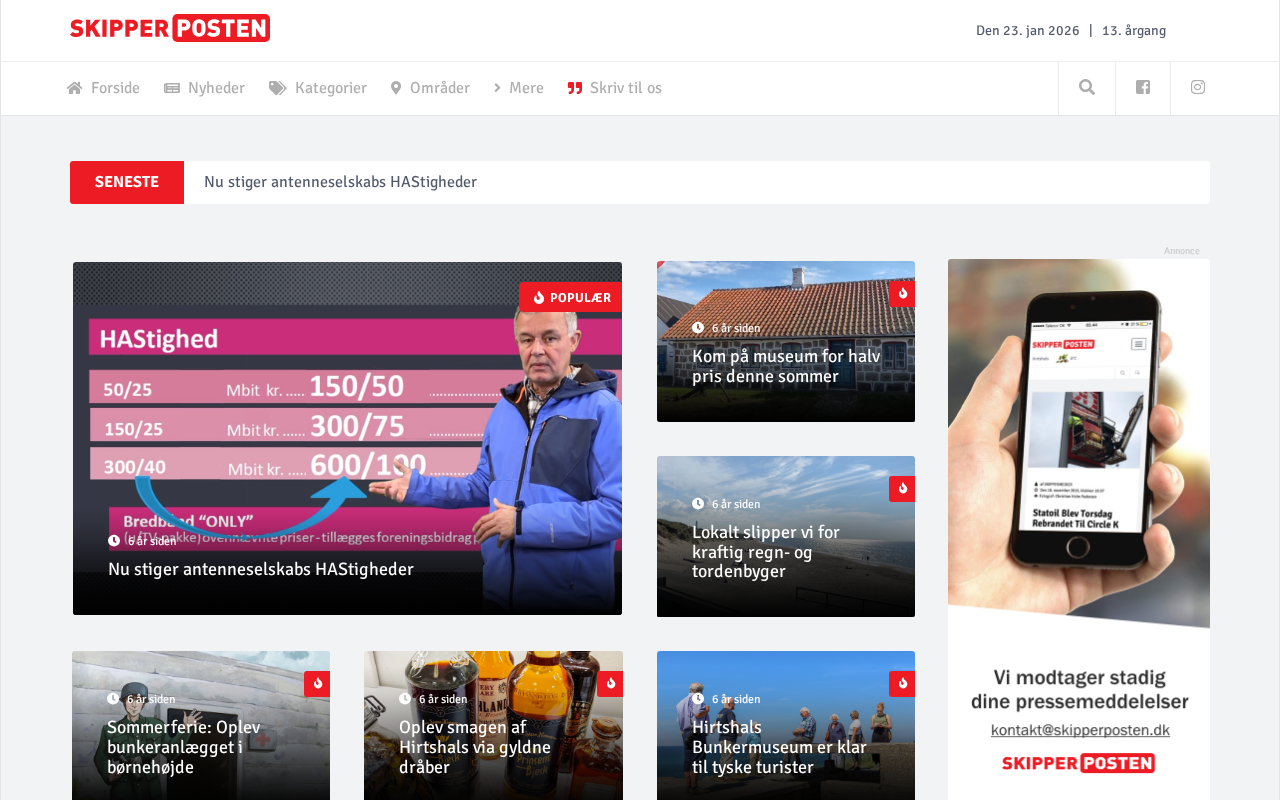Expand the Kategorier menu

318,88
